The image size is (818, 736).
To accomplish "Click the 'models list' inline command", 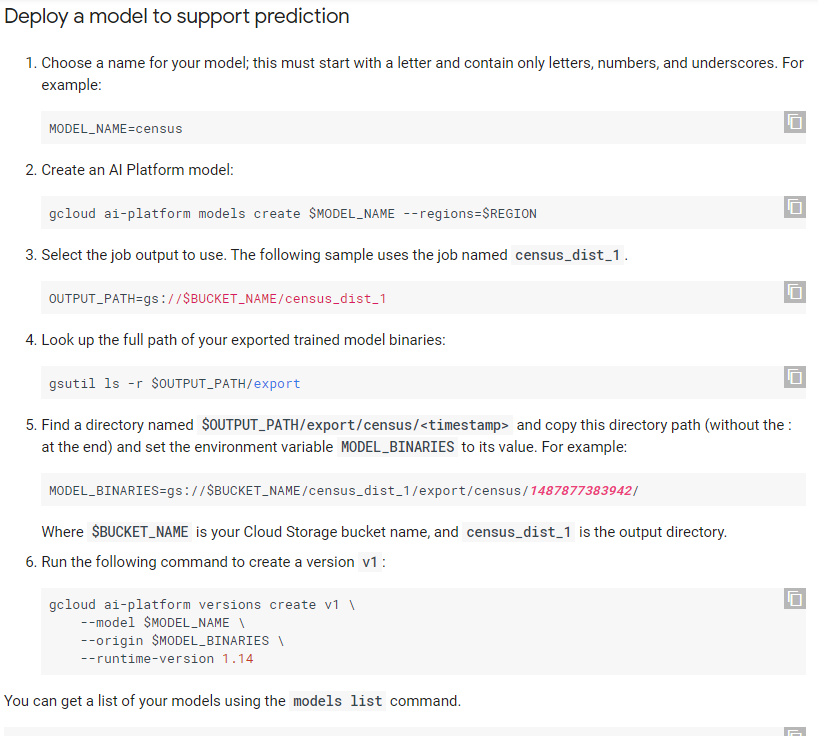I will 337,701.
